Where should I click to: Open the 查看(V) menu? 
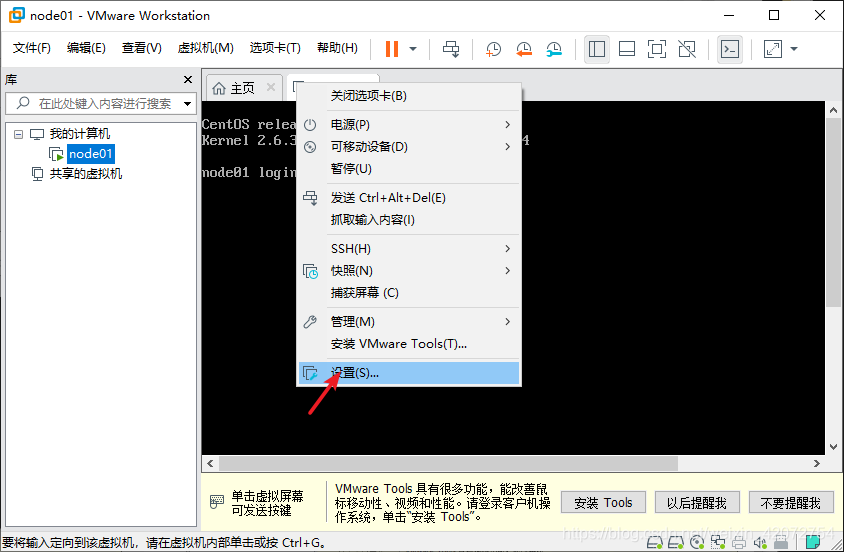click(142, 48)
